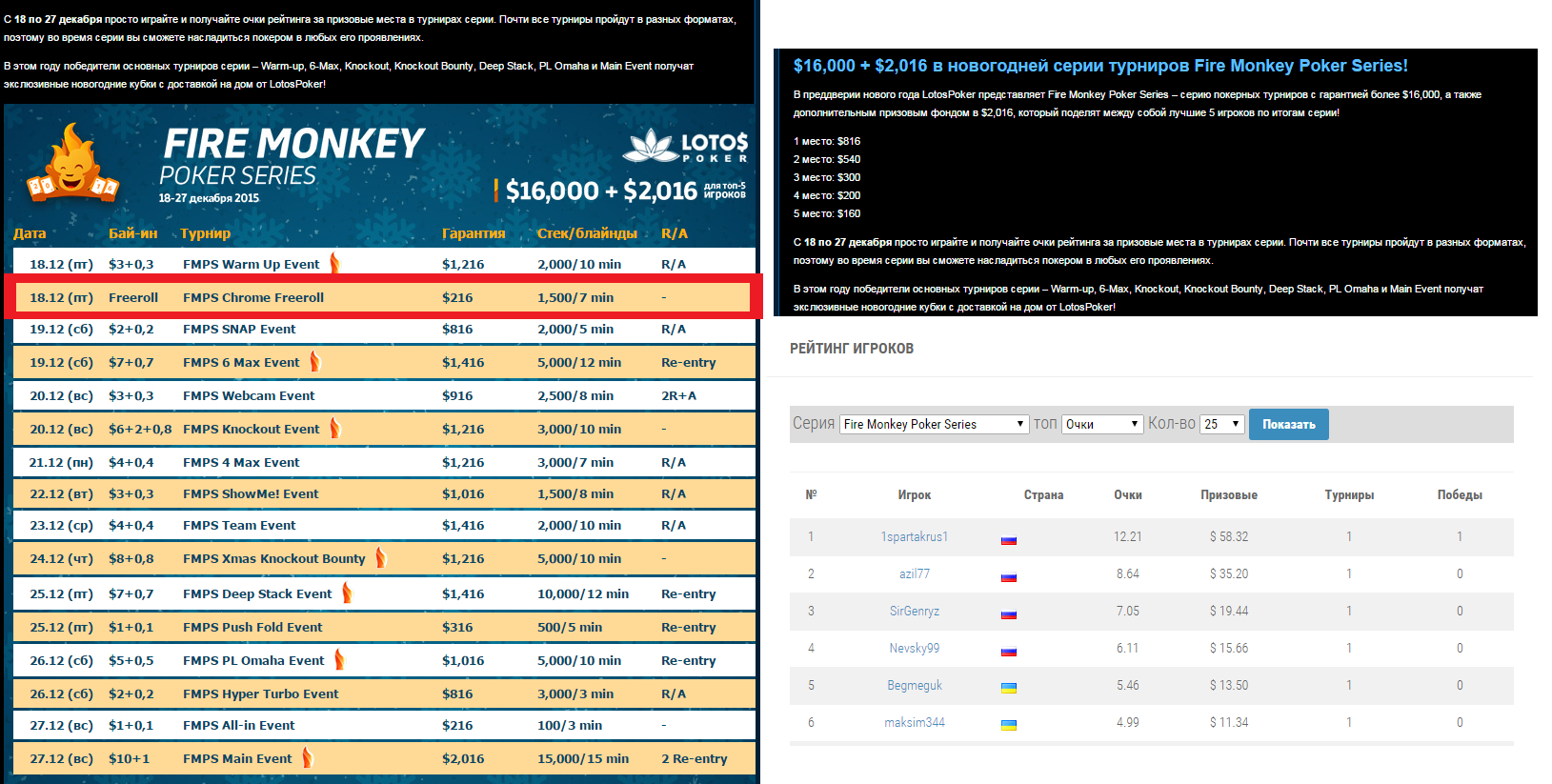Click the flame icon beside FMPS PL Omaha Event
This screenshot has height=784, width=1552.
coord(339,660)
